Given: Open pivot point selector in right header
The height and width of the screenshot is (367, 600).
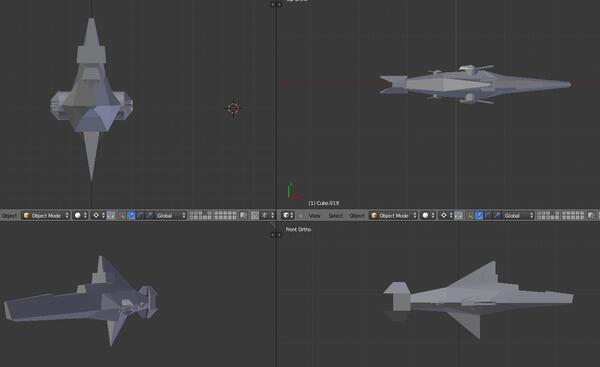Looking at the screenshot, I should pos(446,216).
